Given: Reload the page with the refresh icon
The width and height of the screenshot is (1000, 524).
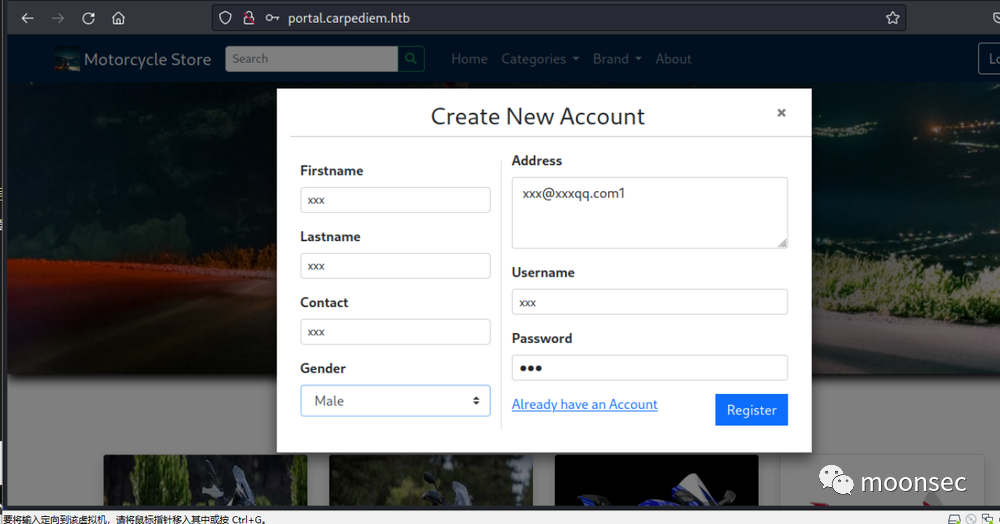Looking at the screenshot, I should point(89,18).
